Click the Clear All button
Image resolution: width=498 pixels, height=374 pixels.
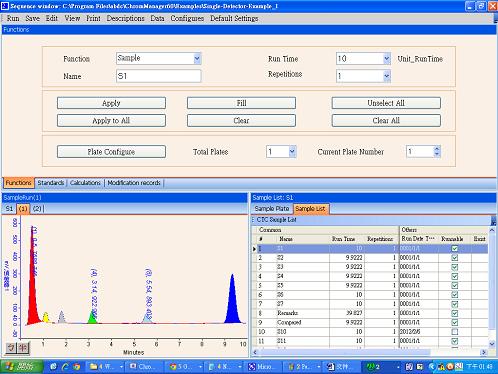click(386, 120)
